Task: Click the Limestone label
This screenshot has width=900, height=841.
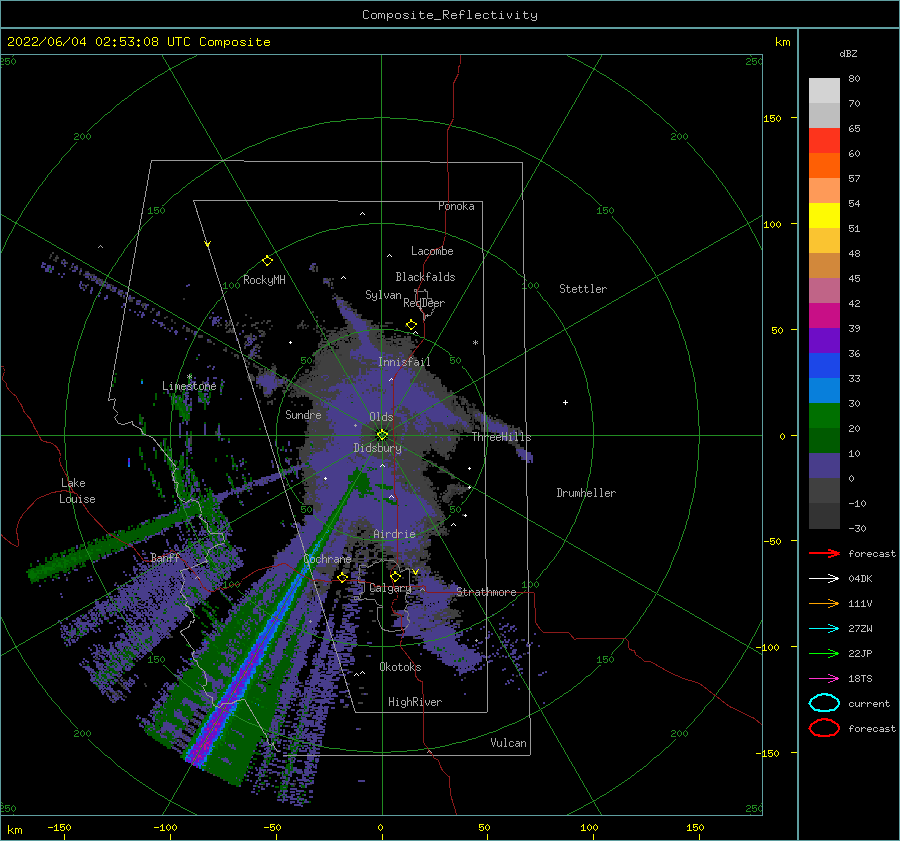Action: [x=189, y=386]
